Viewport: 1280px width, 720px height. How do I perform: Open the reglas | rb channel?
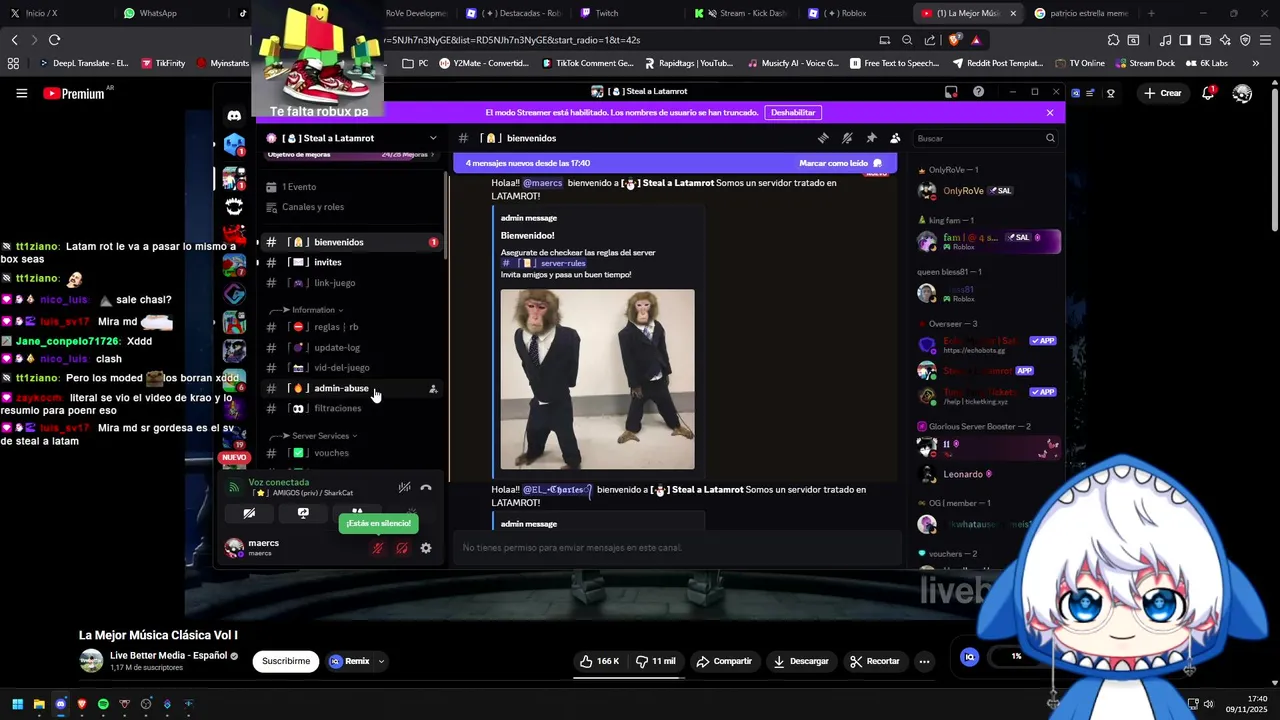pyautogui.click(x=350, y=327)
